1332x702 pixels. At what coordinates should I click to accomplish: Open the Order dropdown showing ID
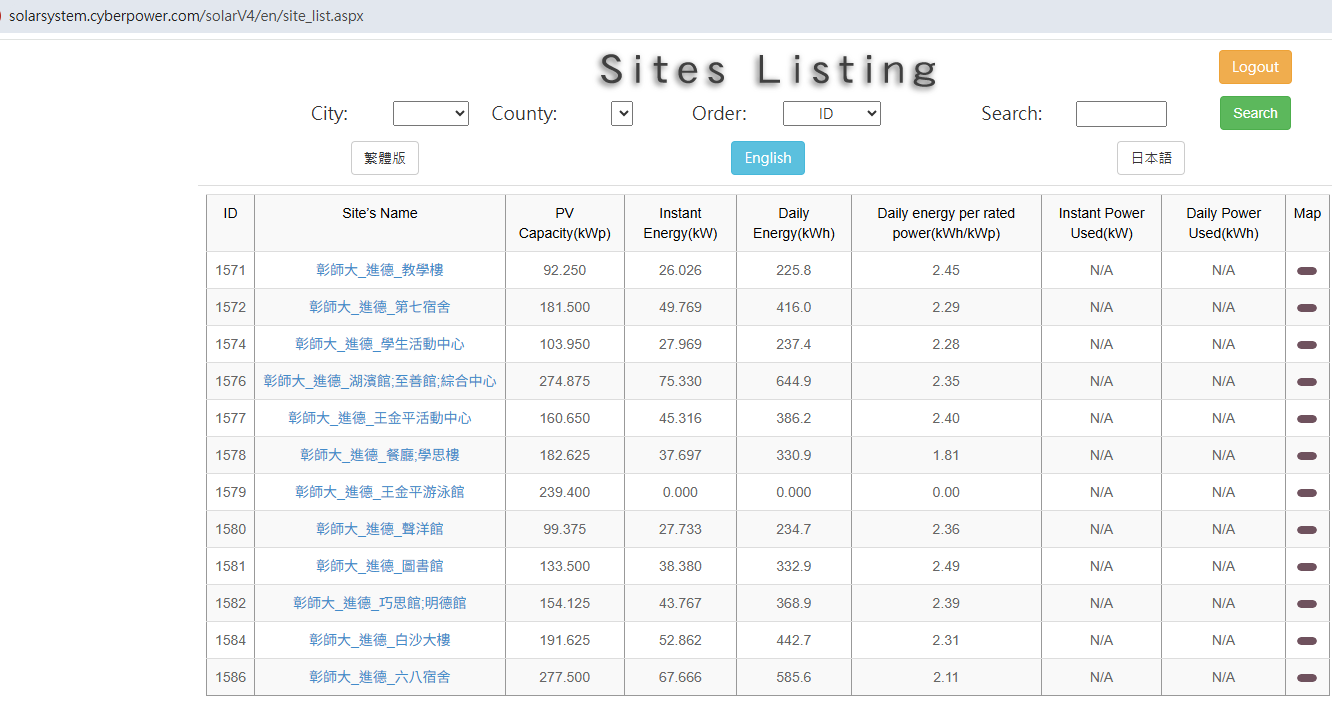(831, 113)
